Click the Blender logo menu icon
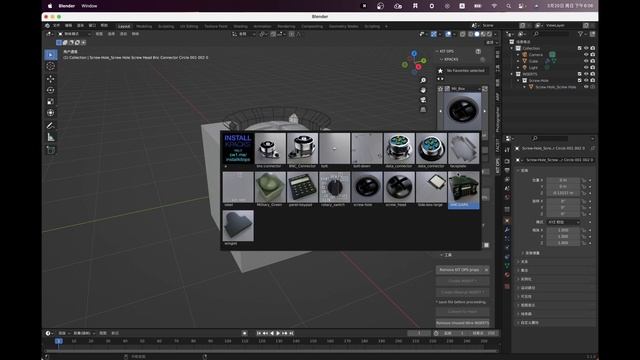 coord(47,26)
